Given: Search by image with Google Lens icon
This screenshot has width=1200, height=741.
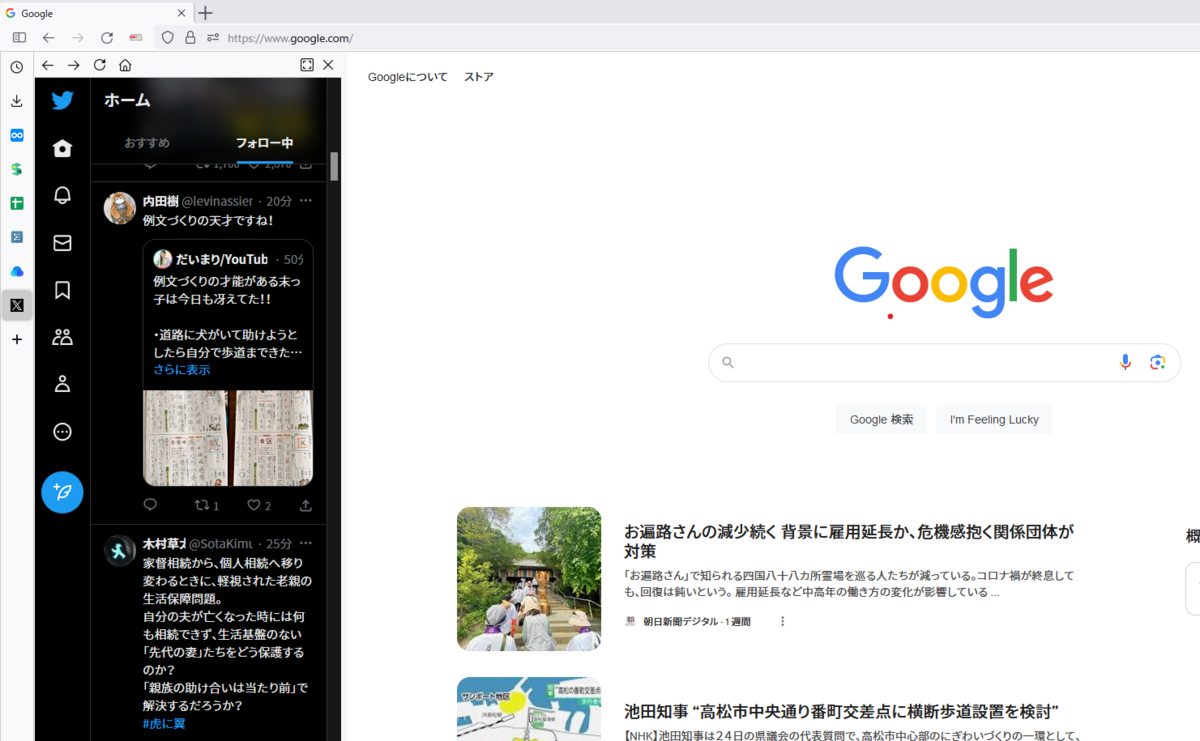Looking at the screenshot, I should click(1158, 362).
